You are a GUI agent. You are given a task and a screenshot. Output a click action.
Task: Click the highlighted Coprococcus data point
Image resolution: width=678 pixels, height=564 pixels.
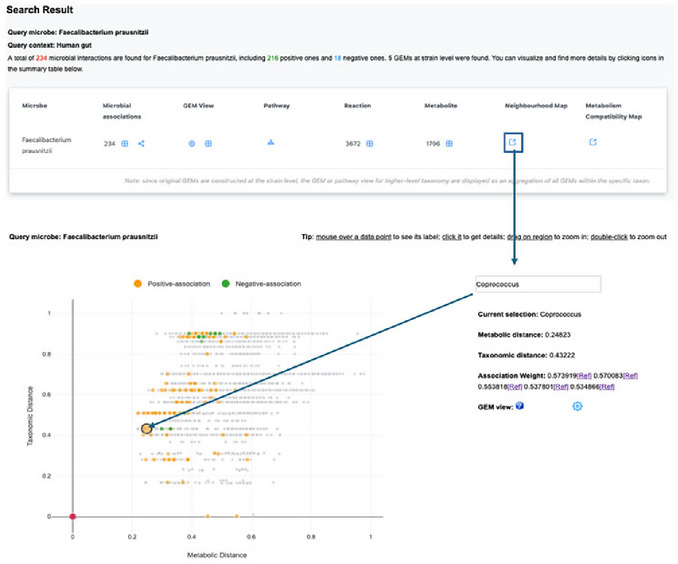click(147, 429)
